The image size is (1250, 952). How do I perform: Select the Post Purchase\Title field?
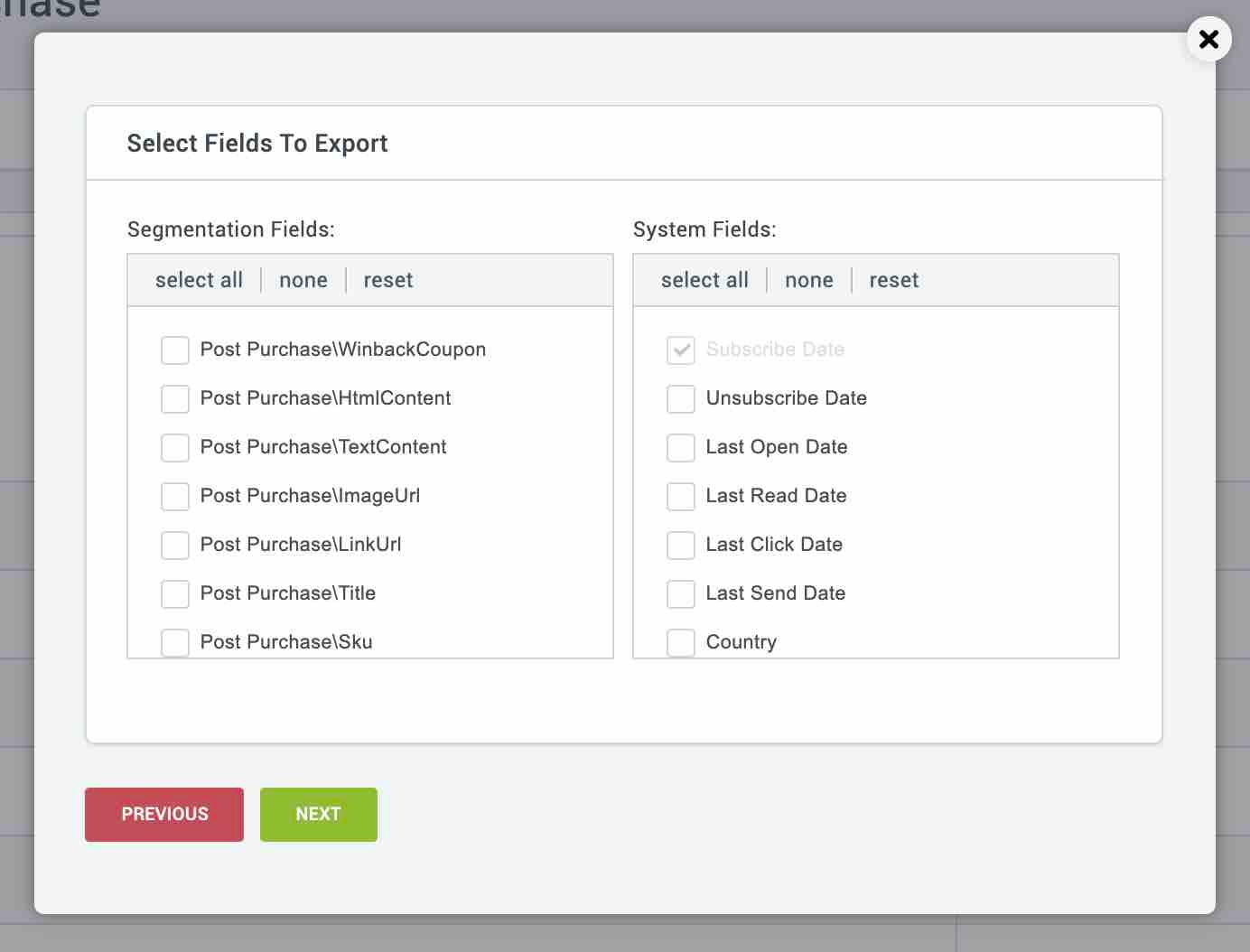[175, 594]
